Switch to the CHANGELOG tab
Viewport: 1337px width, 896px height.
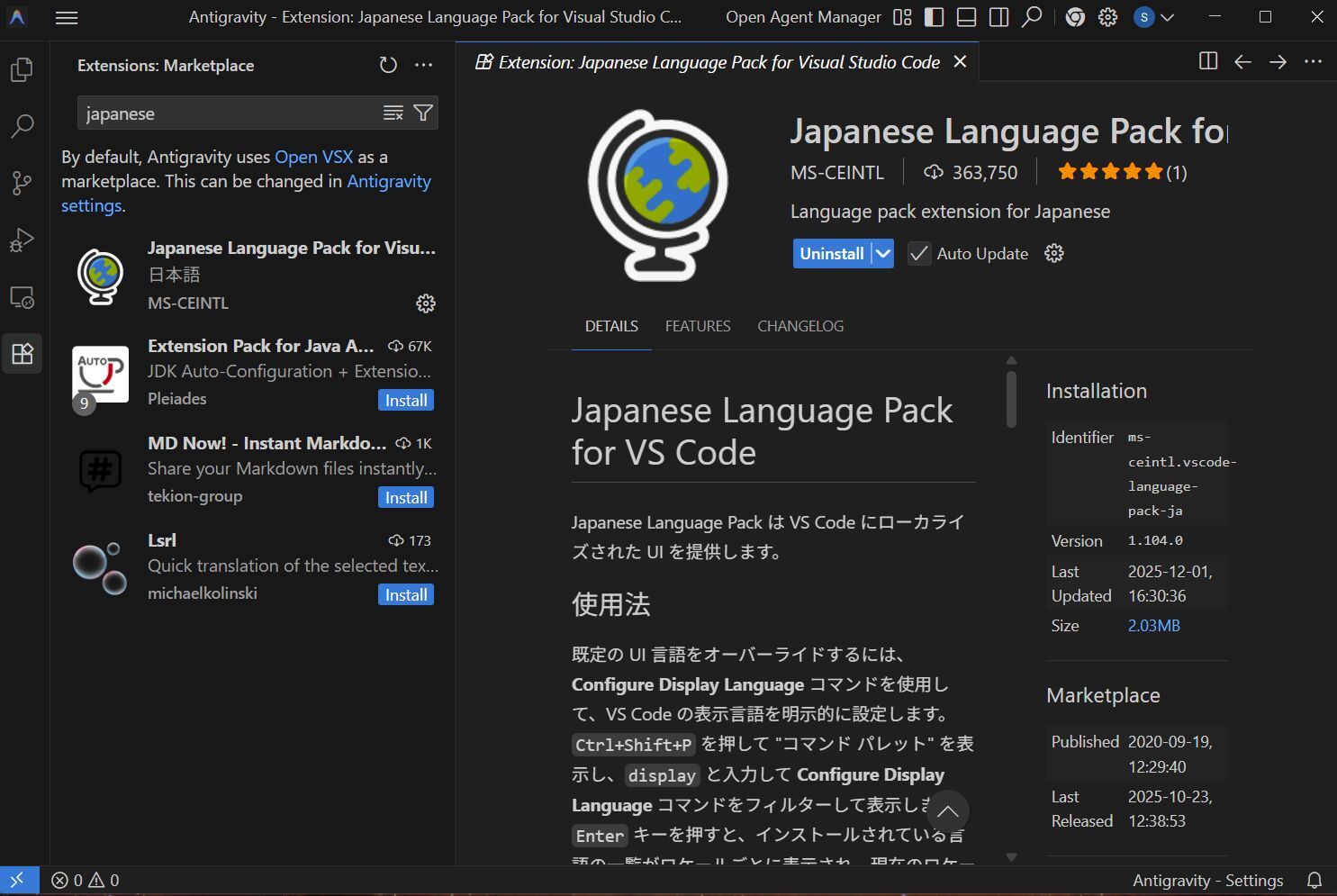[x=799, y=326]
